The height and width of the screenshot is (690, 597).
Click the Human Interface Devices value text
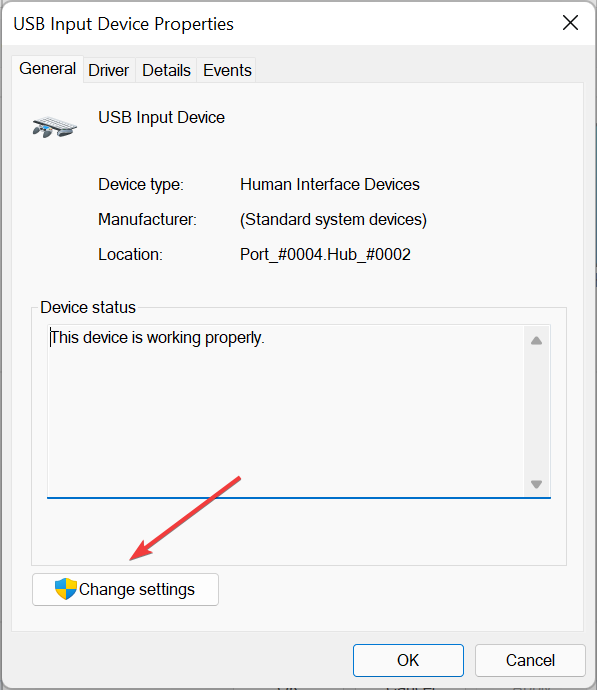click(x=330, y=184)
